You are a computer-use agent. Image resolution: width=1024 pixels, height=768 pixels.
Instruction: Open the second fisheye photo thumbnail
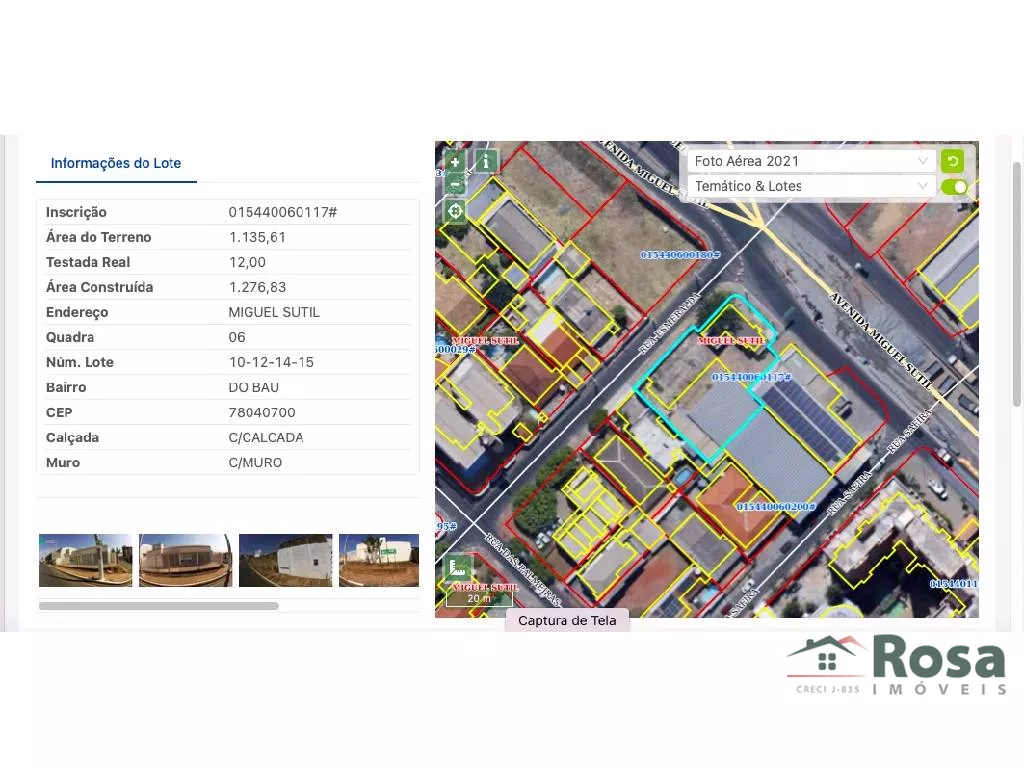tap(185, 560)
